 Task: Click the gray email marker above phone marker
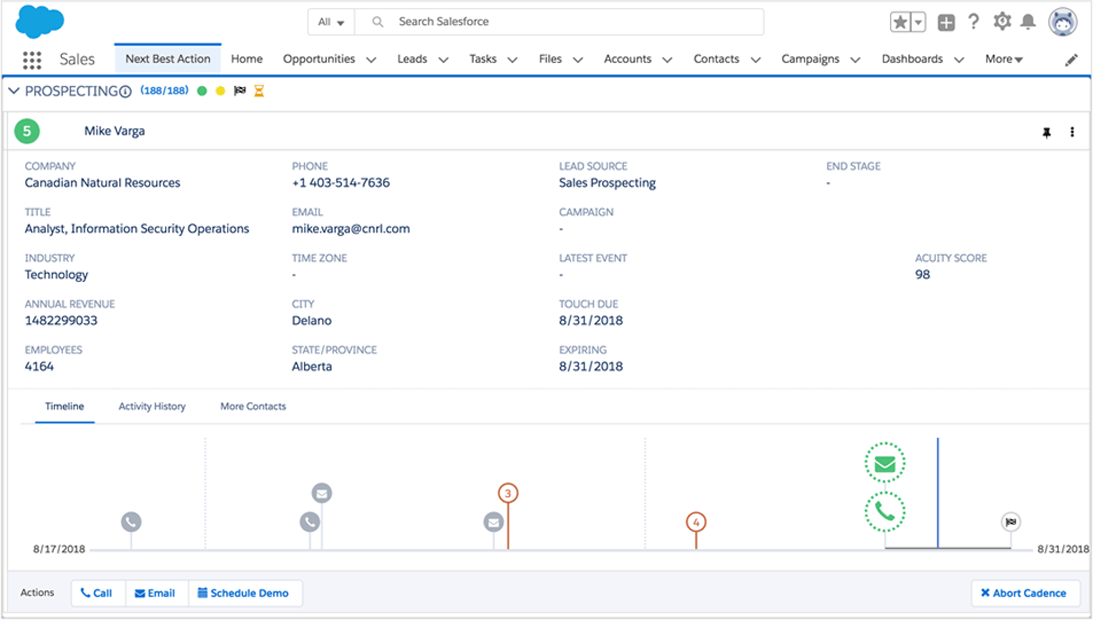coord(321,493)
